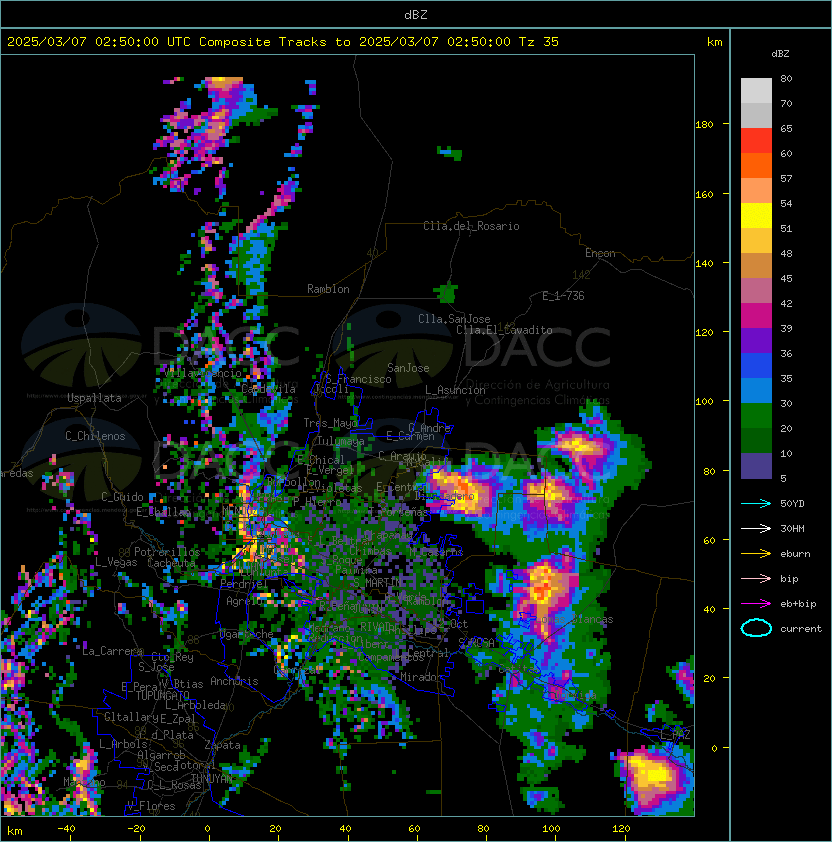Pick the light blue swatch above 30
Image resolution: width=832 pixels, height=842 pixels.
[x=756, y=390]
